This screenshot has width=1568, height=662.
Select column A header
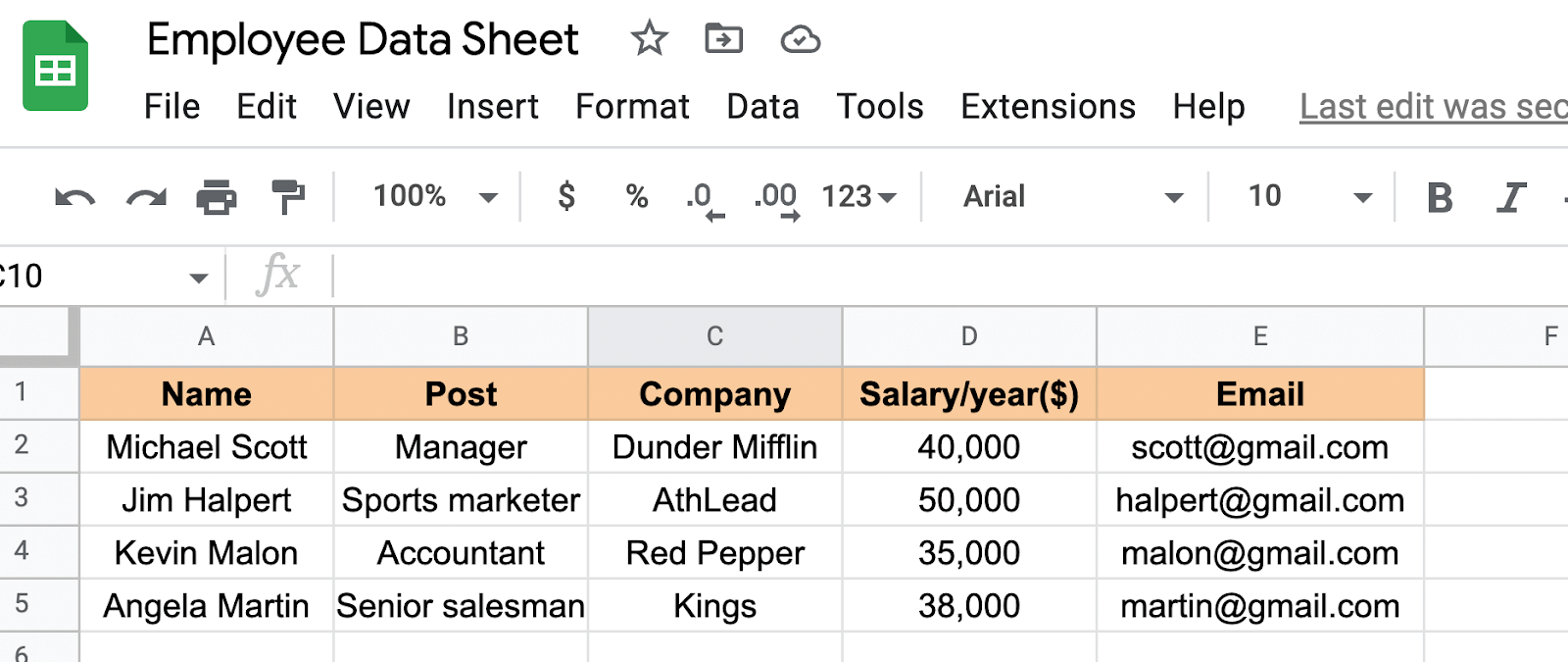pyautogui.click(x=206, y=336)
